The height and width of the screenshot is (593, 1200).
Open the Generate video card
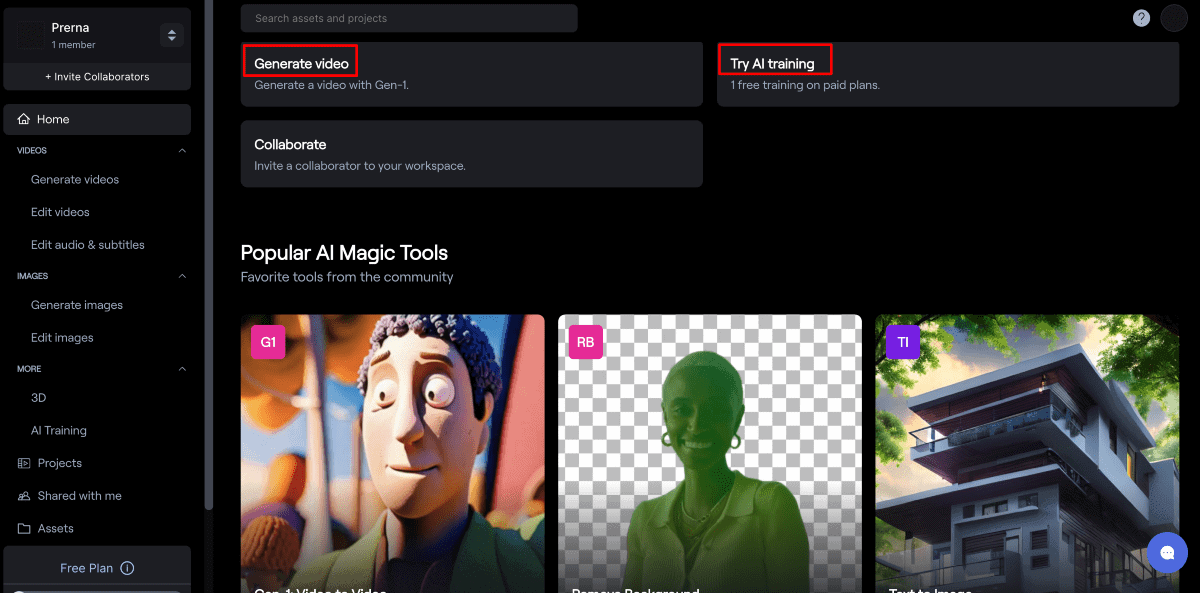[x=471, y=74]
